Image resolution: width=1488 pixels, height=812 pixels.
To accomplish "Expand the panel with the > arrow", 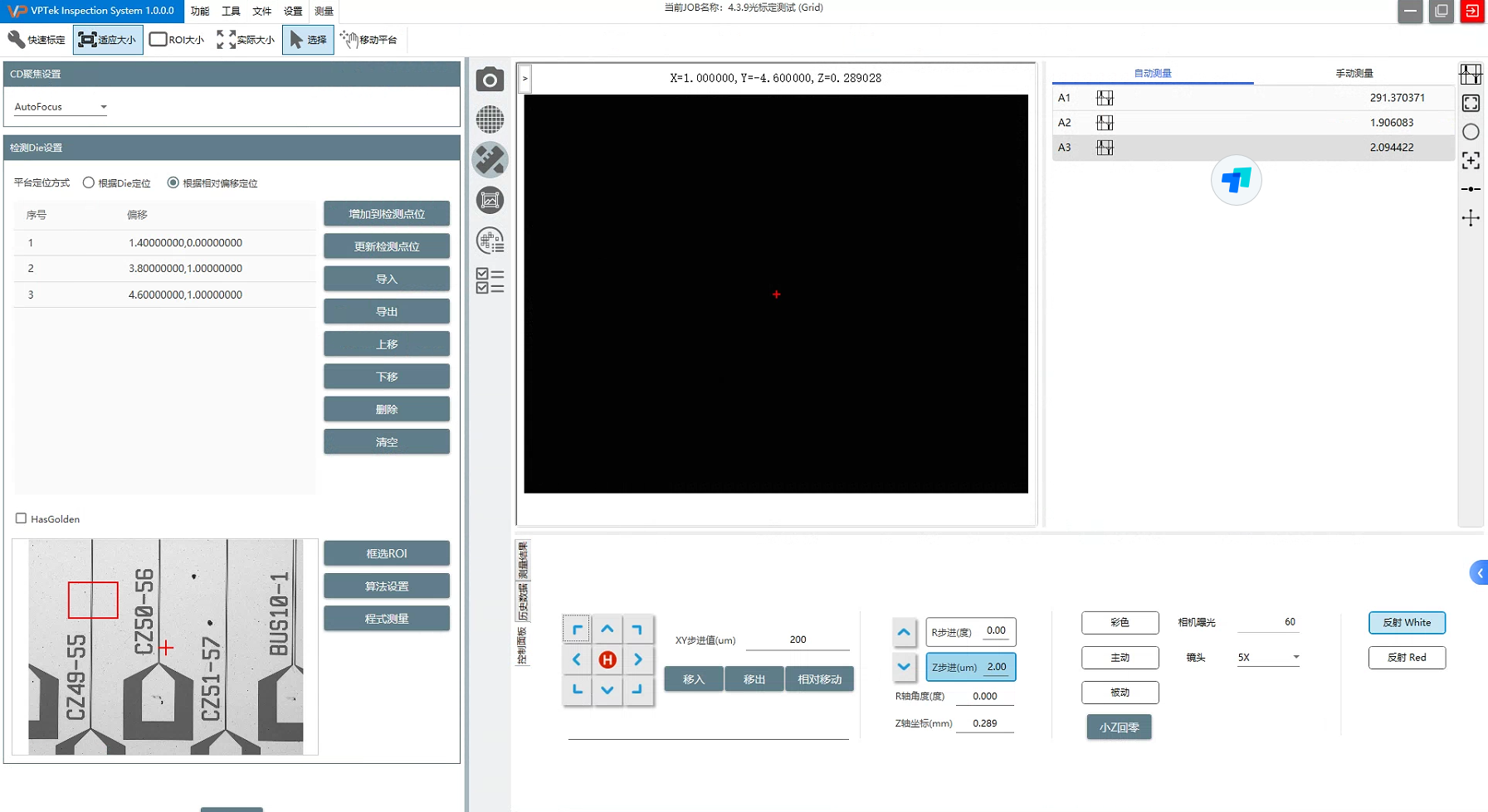I will pyautogui.click(x=524, y=79).
